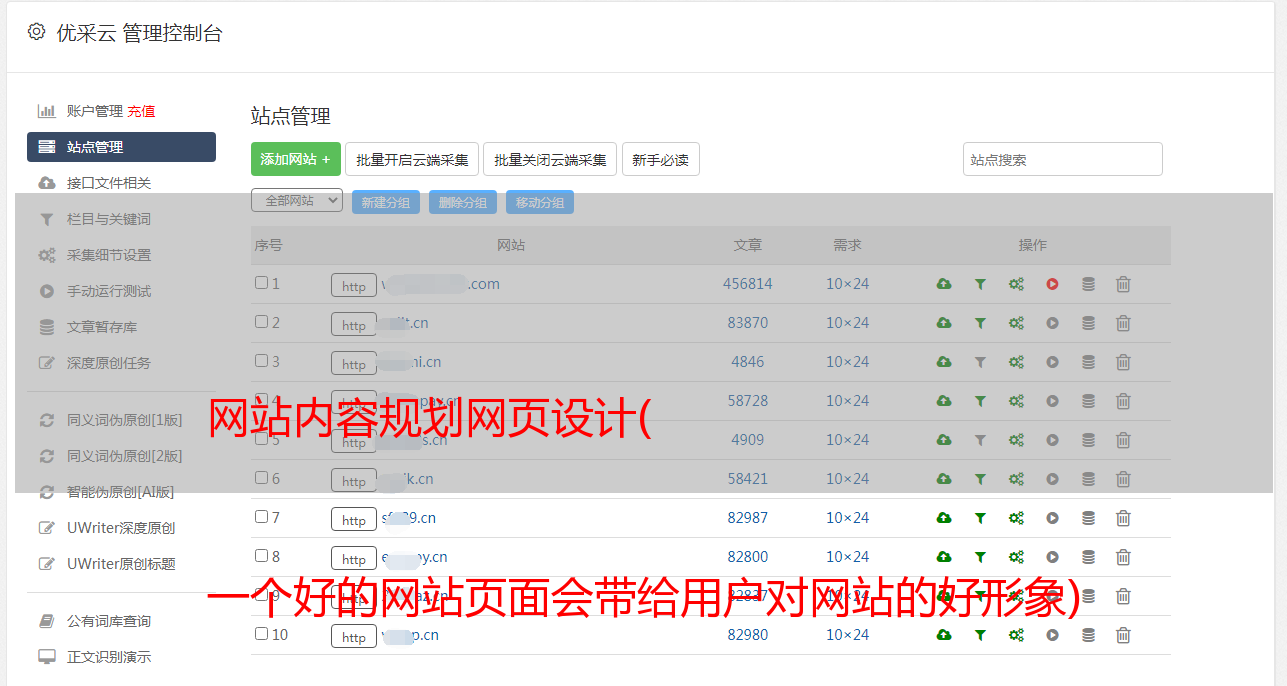Open UWriter原创标题 menu item
This screenshot has height=686, width=1287.
[x=121, y=564]
